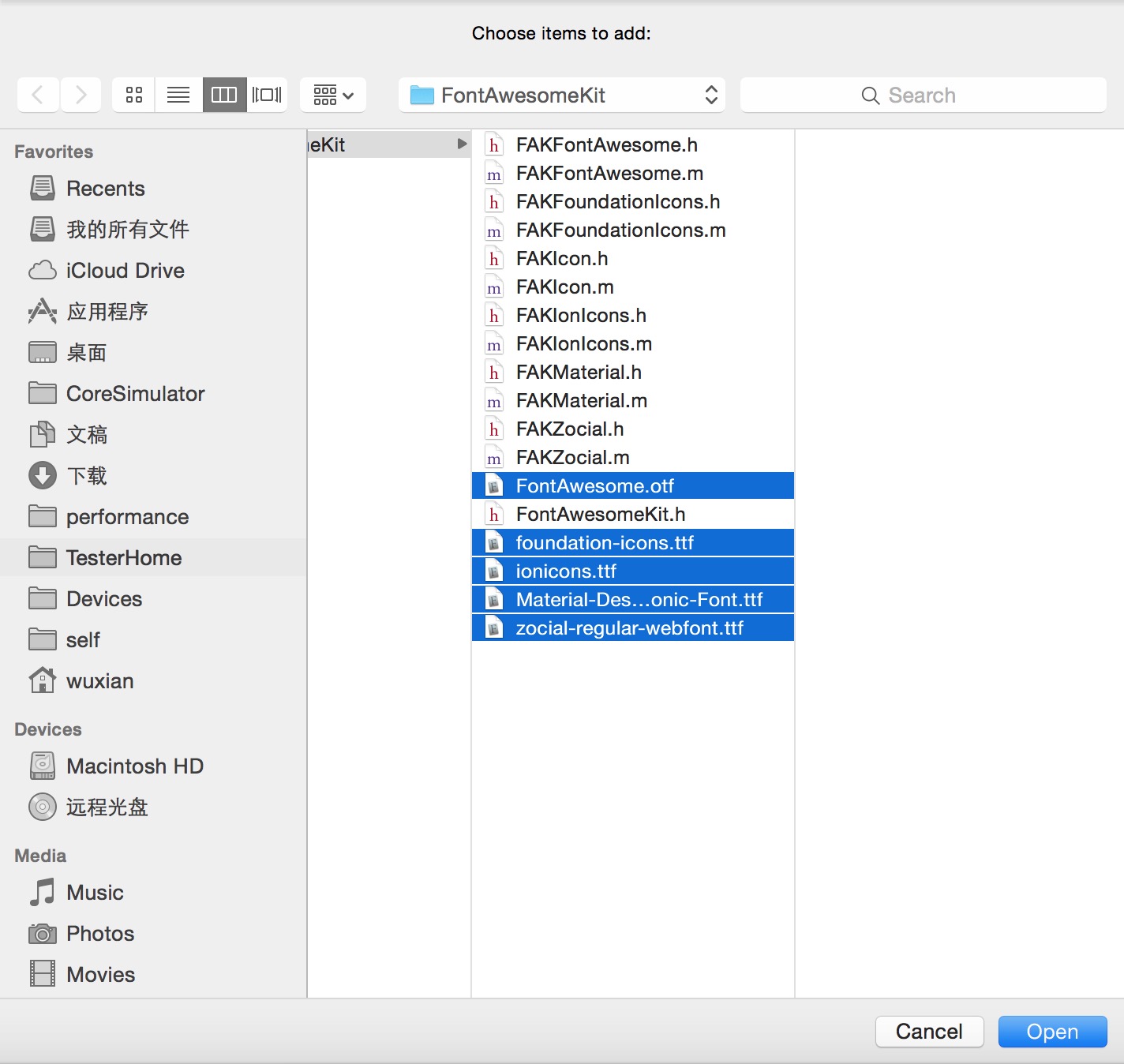1124x1064 pixels.
Task: Select FAKMaterial.h file
Action: pos(633,373)
